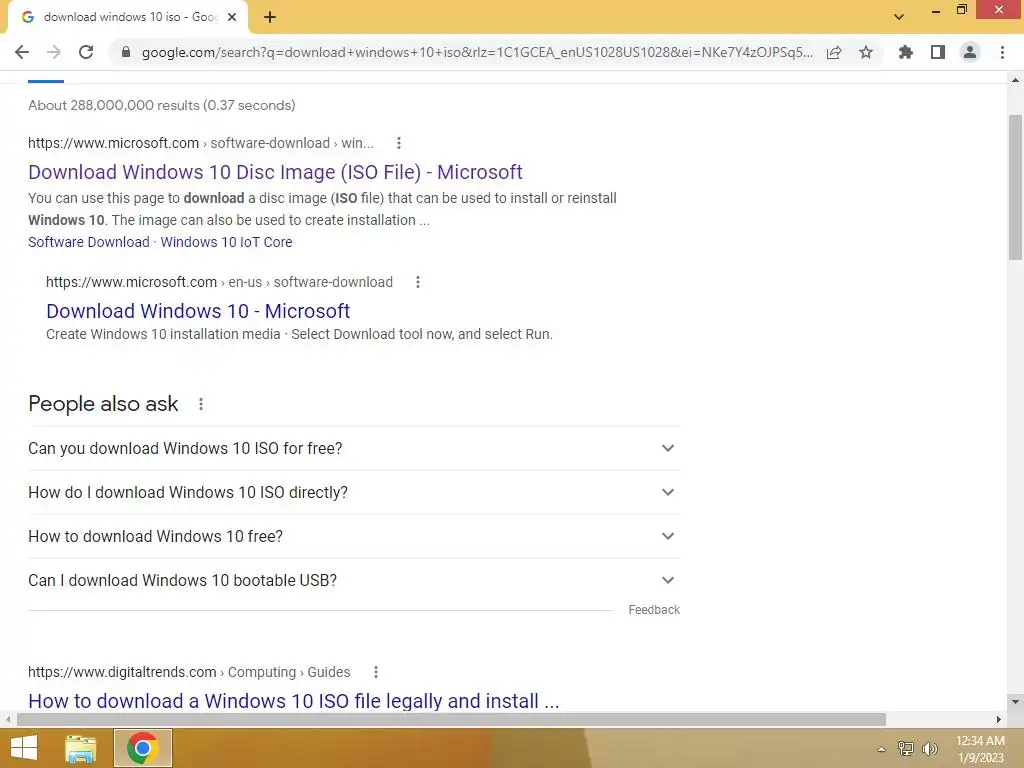Open the tab search chevron in title bar
The image size is (1024, 768).
point(899,17)
